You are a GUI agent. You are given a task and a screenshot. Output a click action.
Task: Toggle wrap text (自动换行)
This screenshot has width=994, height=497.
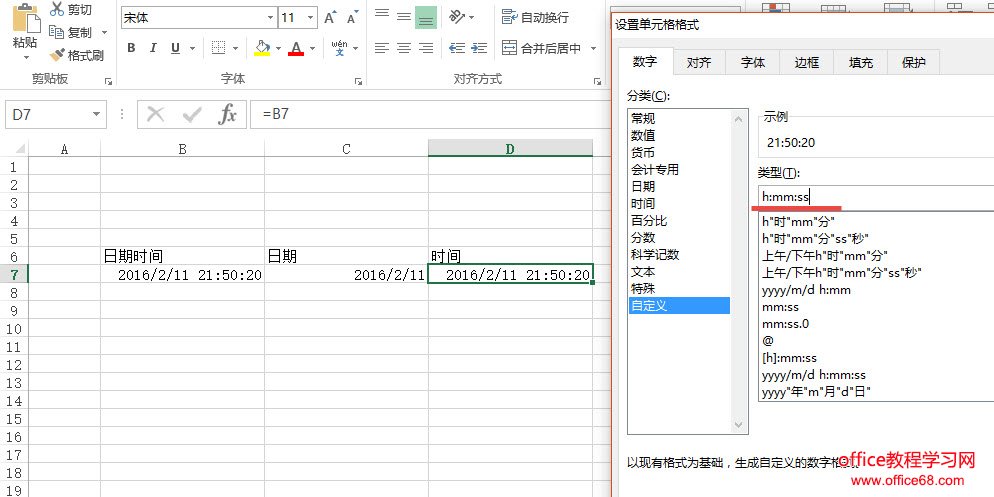(x=536, y=17)
